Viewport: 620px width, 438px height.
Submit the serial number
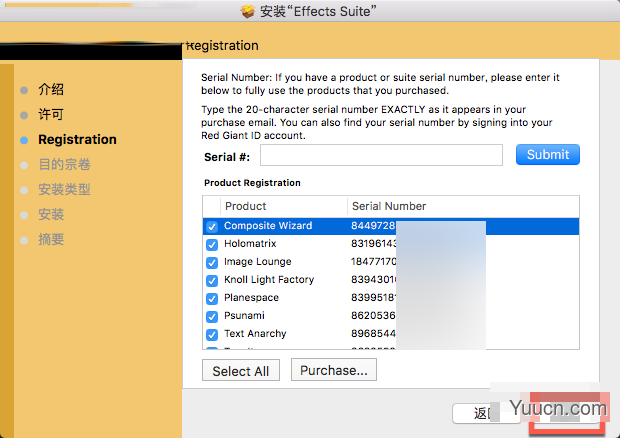tap(548, 155)
